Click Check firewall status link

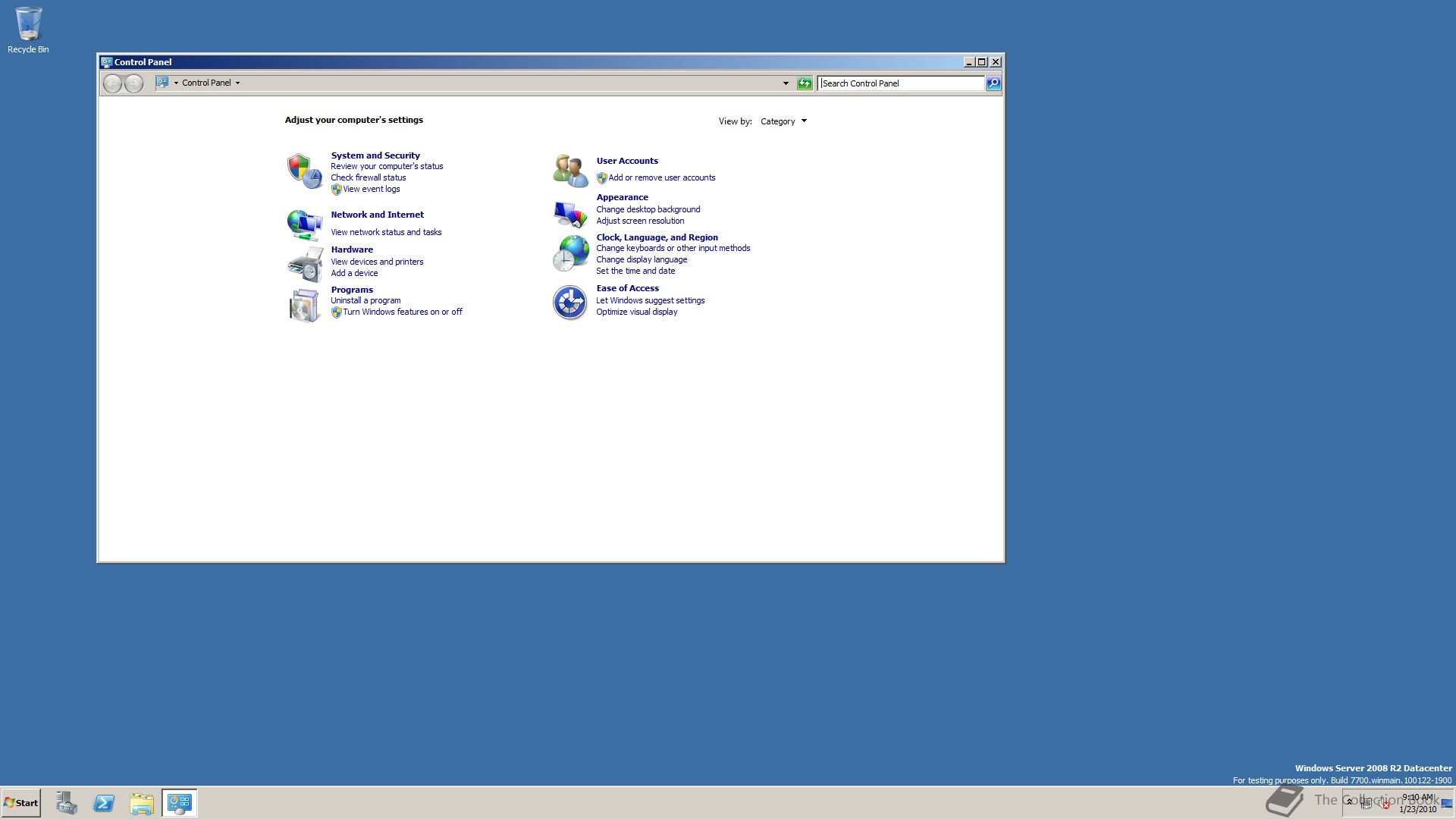(369, 178)
